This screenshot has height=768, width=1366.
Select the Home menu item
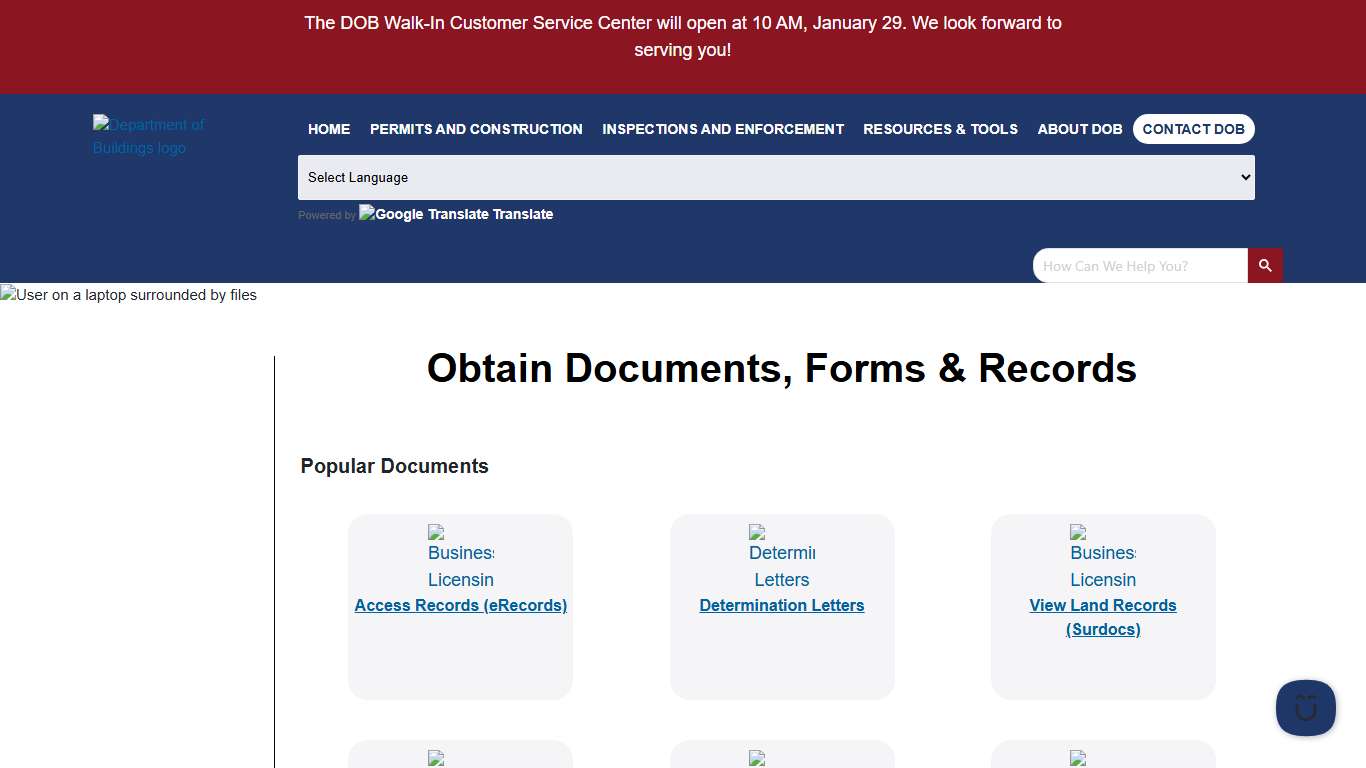point(329,129)
